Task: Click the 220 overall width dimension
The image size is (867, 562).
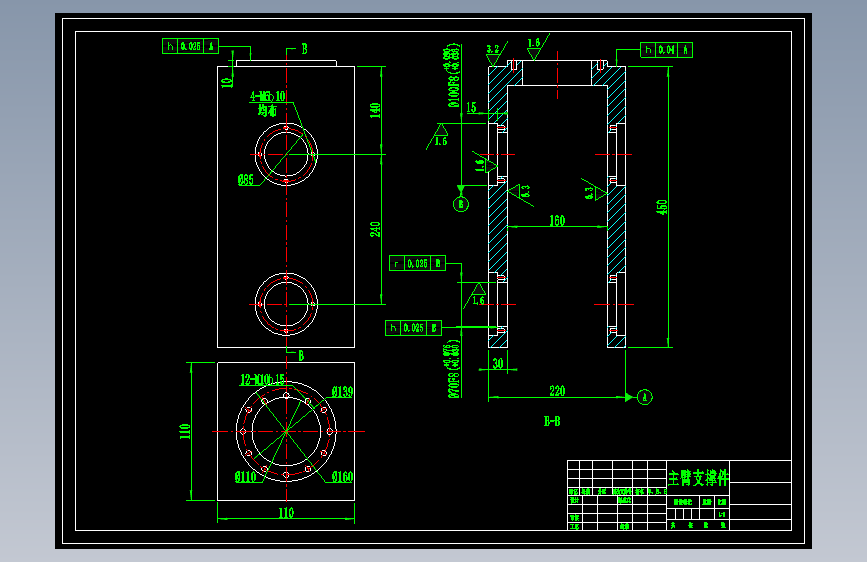Action: pos(557,391)
